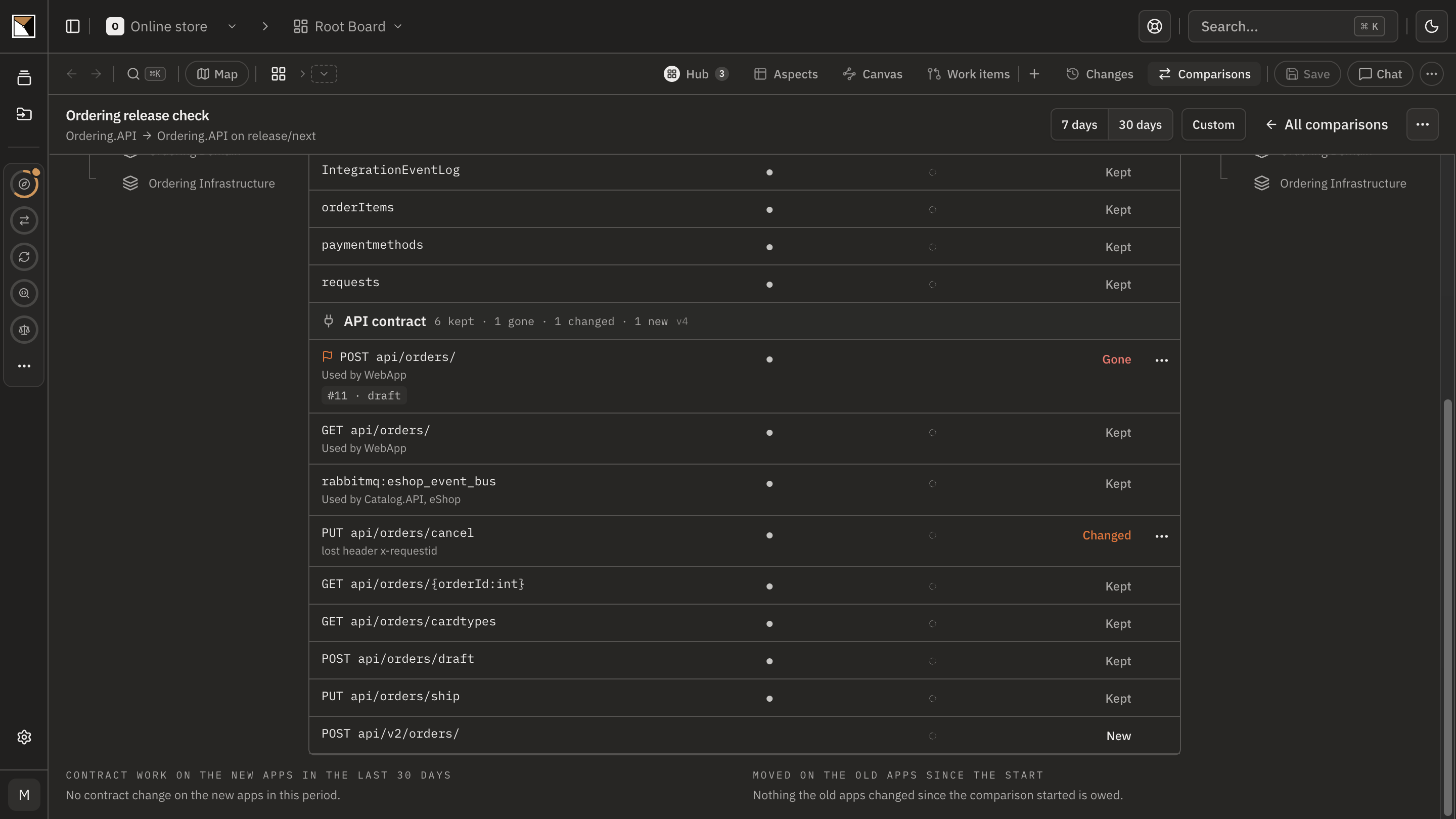Click the app logo icon
Screen dimensions: 1456x819
point(24,26)
